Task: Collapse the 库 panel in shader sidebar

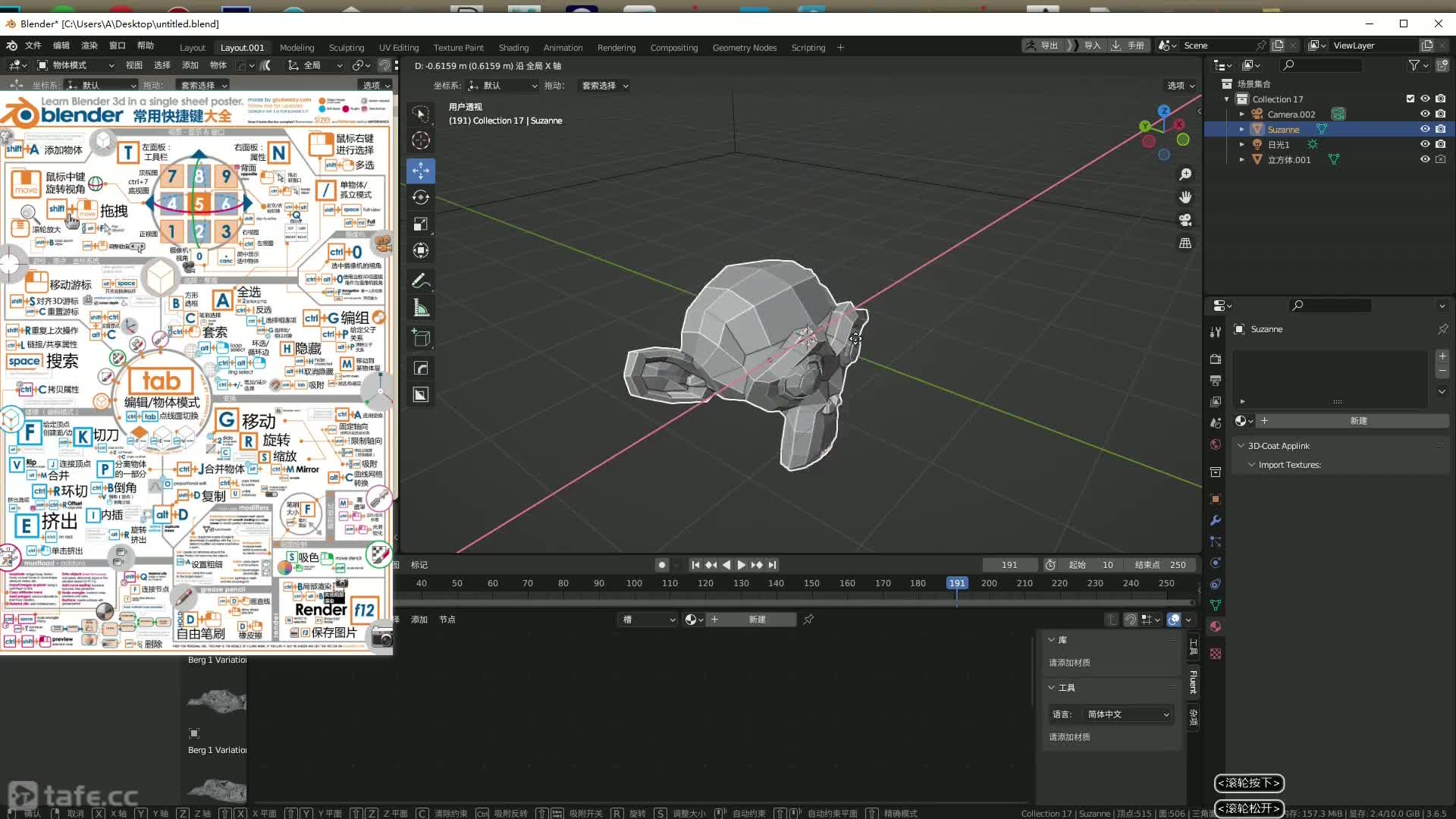Action: [1052, 640]
